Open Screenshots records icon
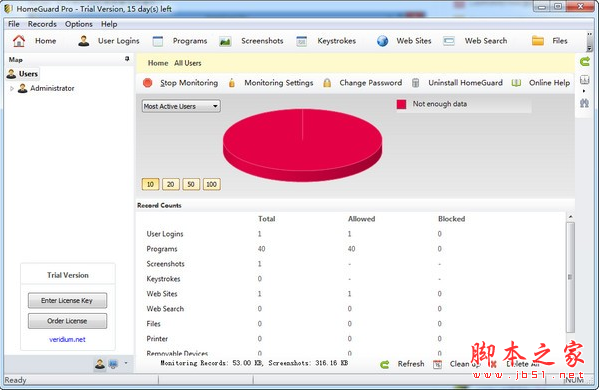The height and width of the screenshot is (390, 599). [x=225, y=41]
